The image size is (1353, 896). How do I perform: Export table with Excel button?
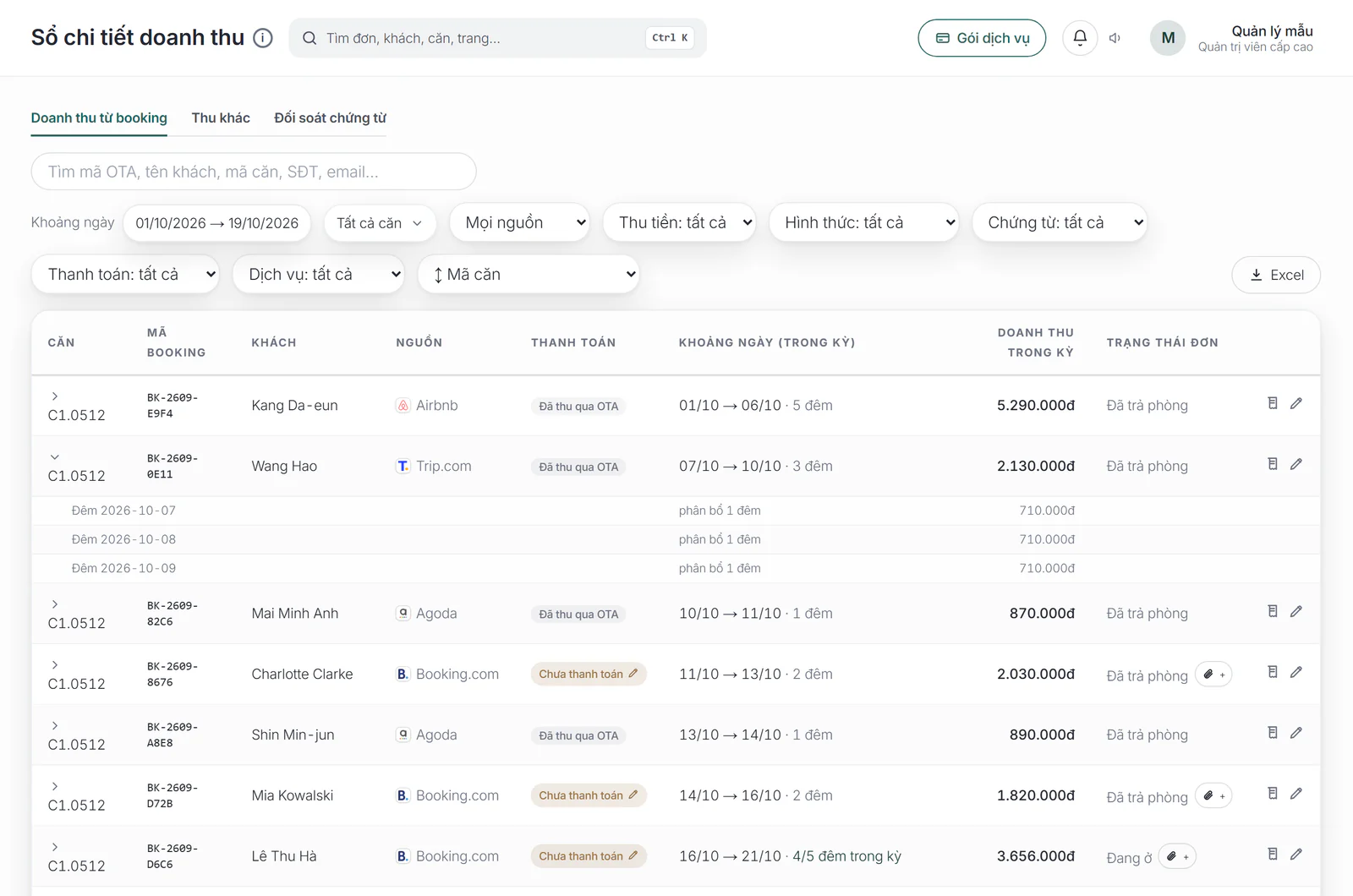(1276, 275)
